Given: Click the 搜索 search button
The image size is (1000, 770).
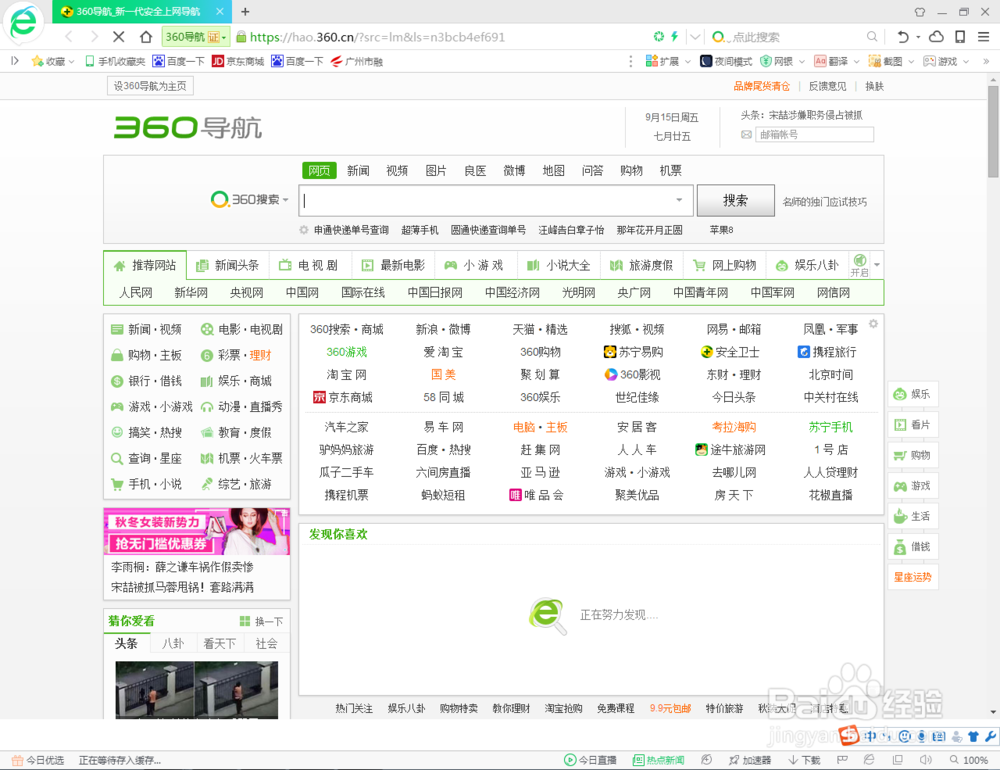Looking at the screenshot, I should point(736,200).
